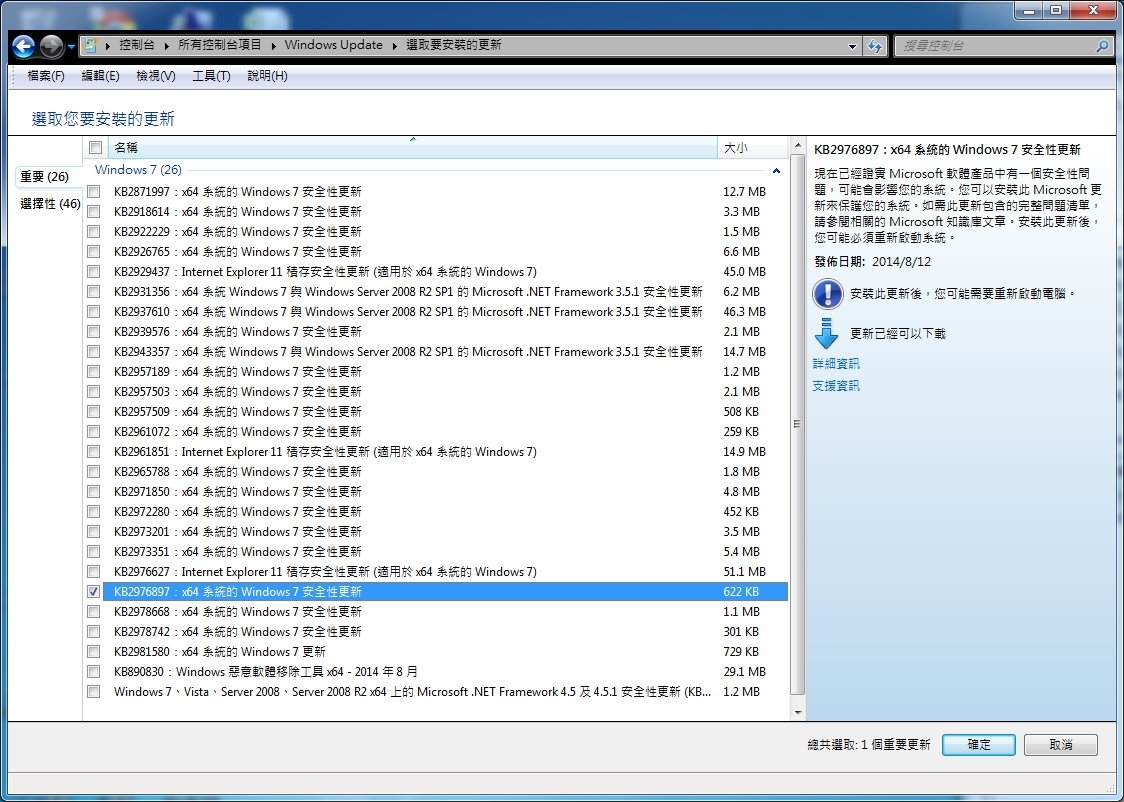Select the KB2922229 update row
The width and height of the screenshot is (1124, 802).
[445, 231]
